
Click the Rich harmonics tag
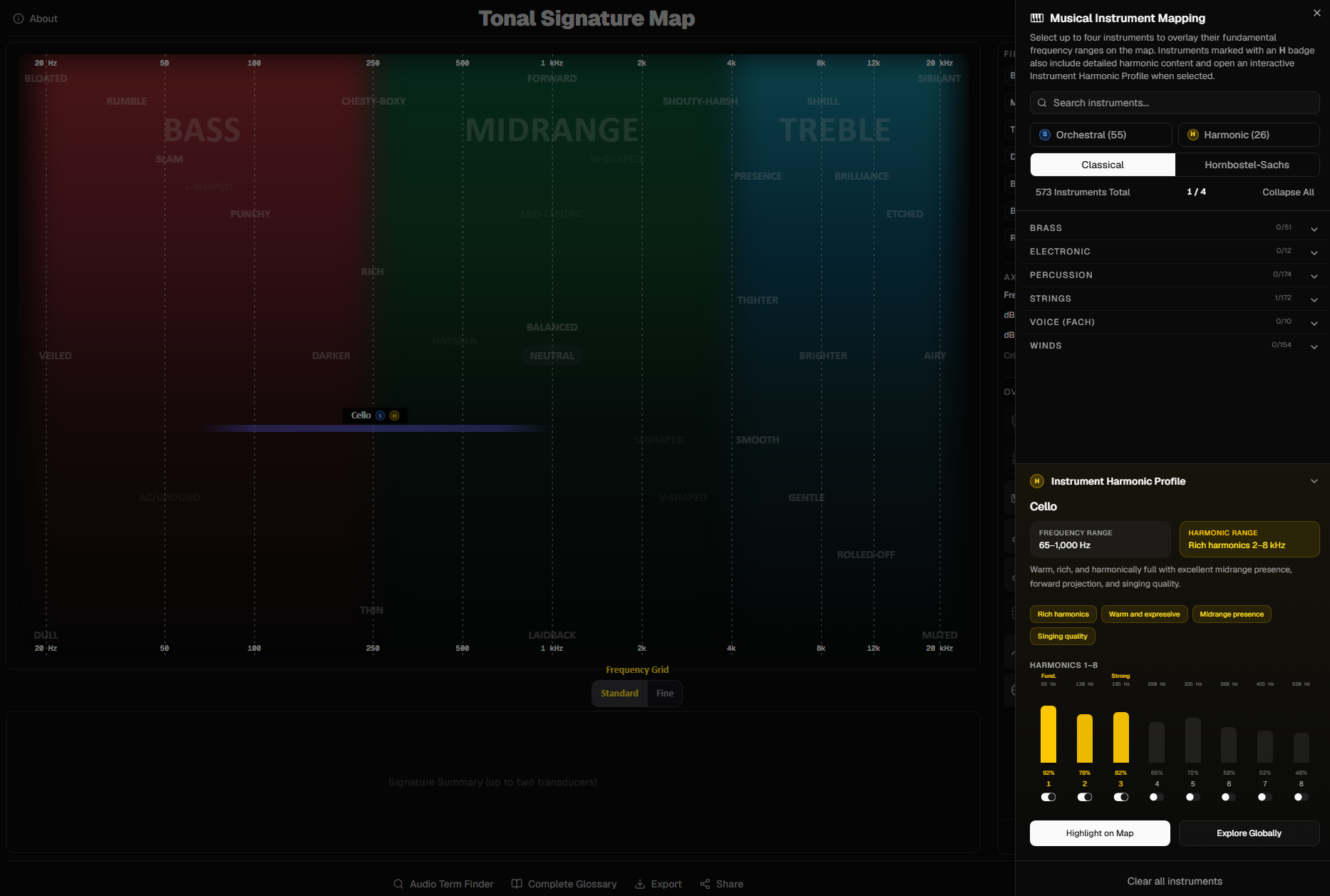[1063, 614]
